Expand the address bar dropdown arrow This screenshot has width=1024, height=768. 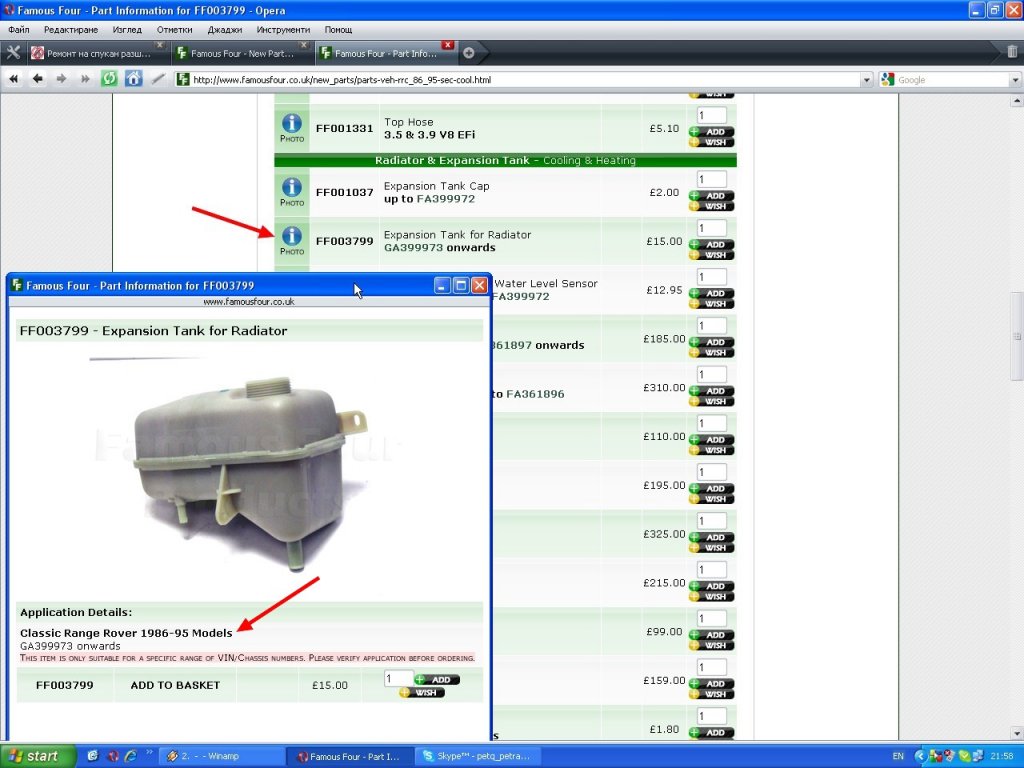pos(867,80)
